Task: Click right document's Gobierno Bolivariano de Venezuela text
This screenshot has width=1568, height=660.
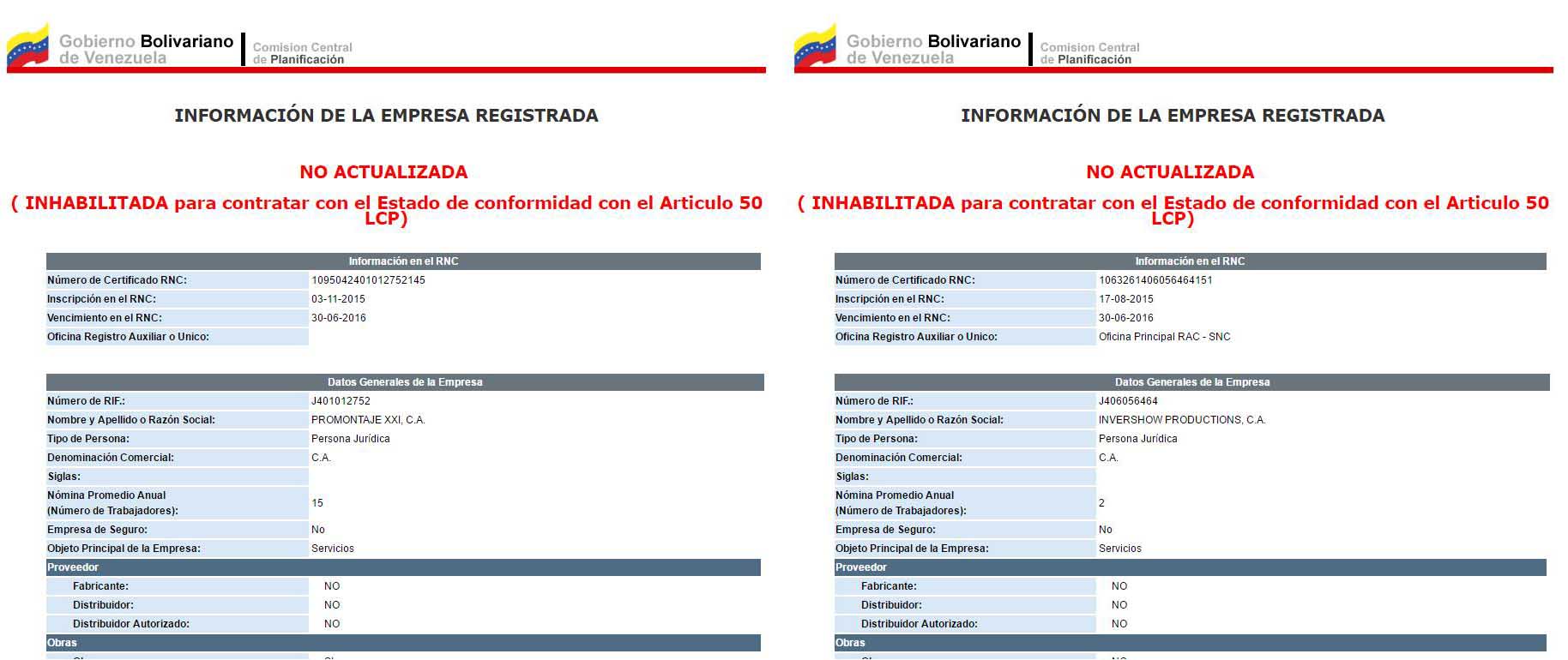Action: [933, 50]
